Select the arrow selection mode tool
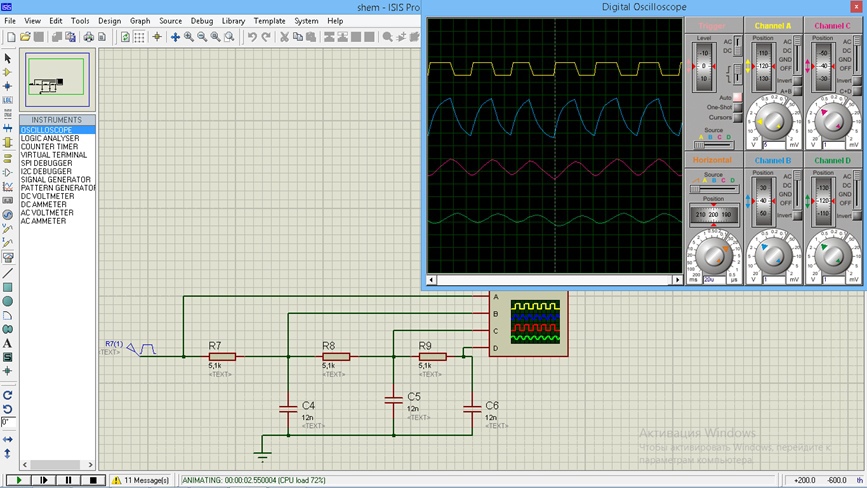This screenshot has width=867, height=488. coord(8,58)
